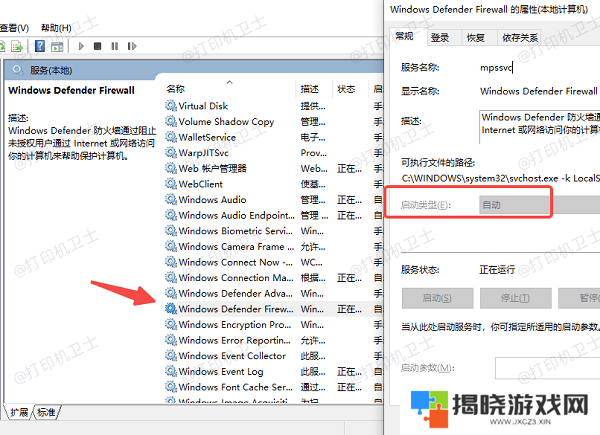The width and height of the screenshot is (600, 435).
Task: Select the Volume Shadow Copy gear icon
Action: (171, 121)
